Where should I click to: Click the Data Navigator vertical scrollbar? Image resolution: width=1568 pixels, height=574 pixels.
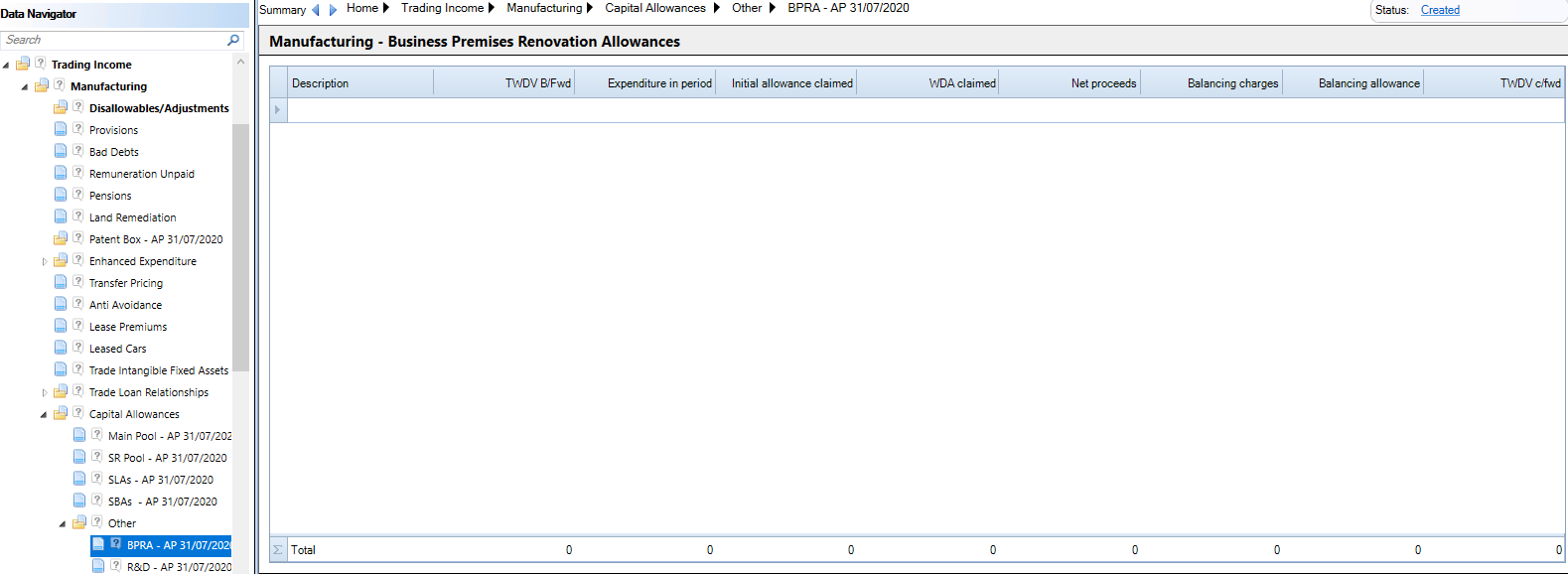[240, 248]
